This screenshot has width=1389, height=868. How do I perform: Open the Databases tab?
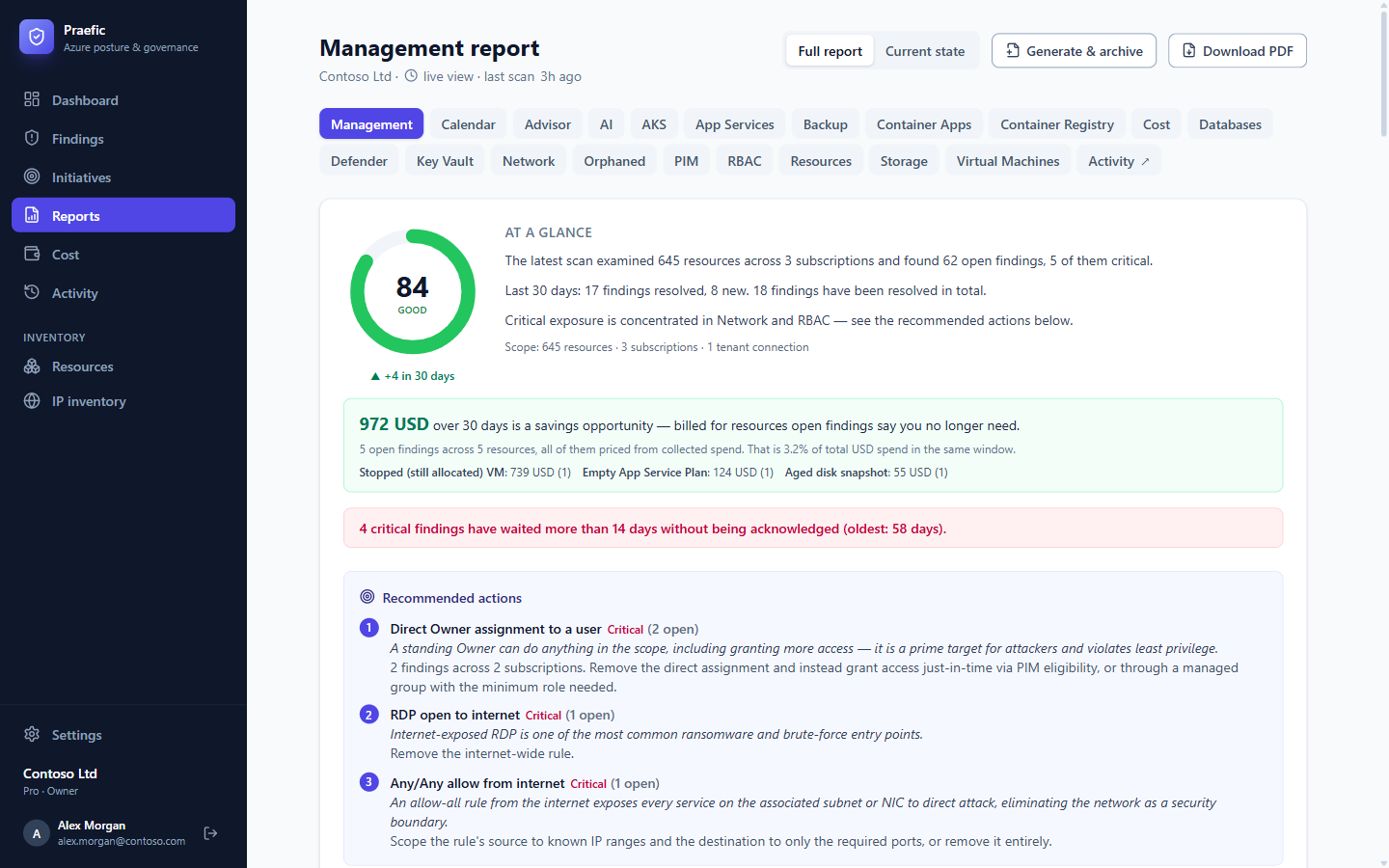point(1230,124)
